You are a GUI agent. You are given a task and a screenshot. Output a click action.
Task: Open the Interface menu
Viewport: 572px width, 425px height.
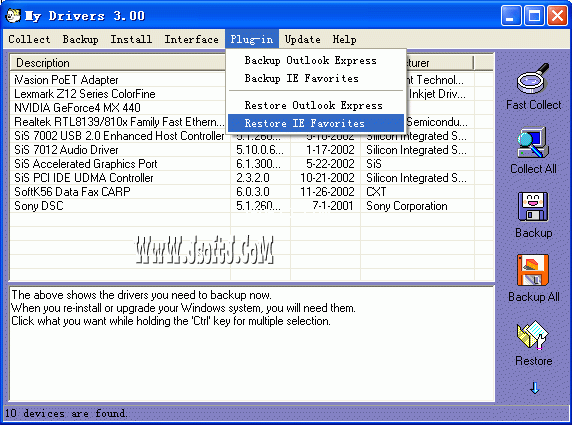[x=192, y=39]
